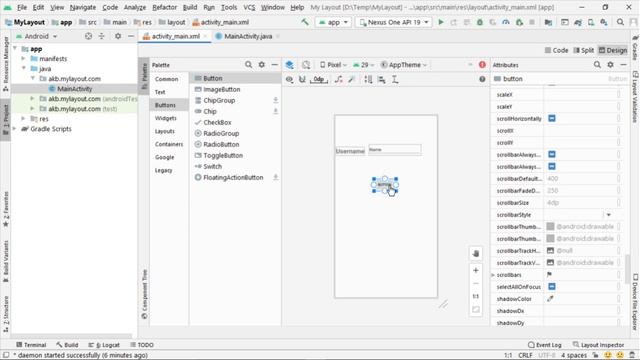Open the Event Log tool window

click(x=544, y=345)
